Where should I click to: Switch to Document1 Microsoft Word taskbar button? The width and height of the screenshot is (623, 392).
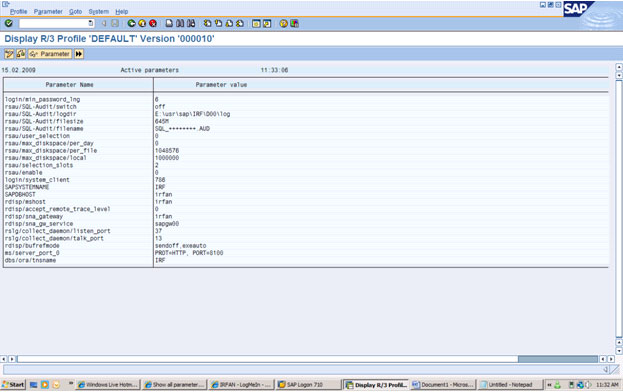coord(443,384)
